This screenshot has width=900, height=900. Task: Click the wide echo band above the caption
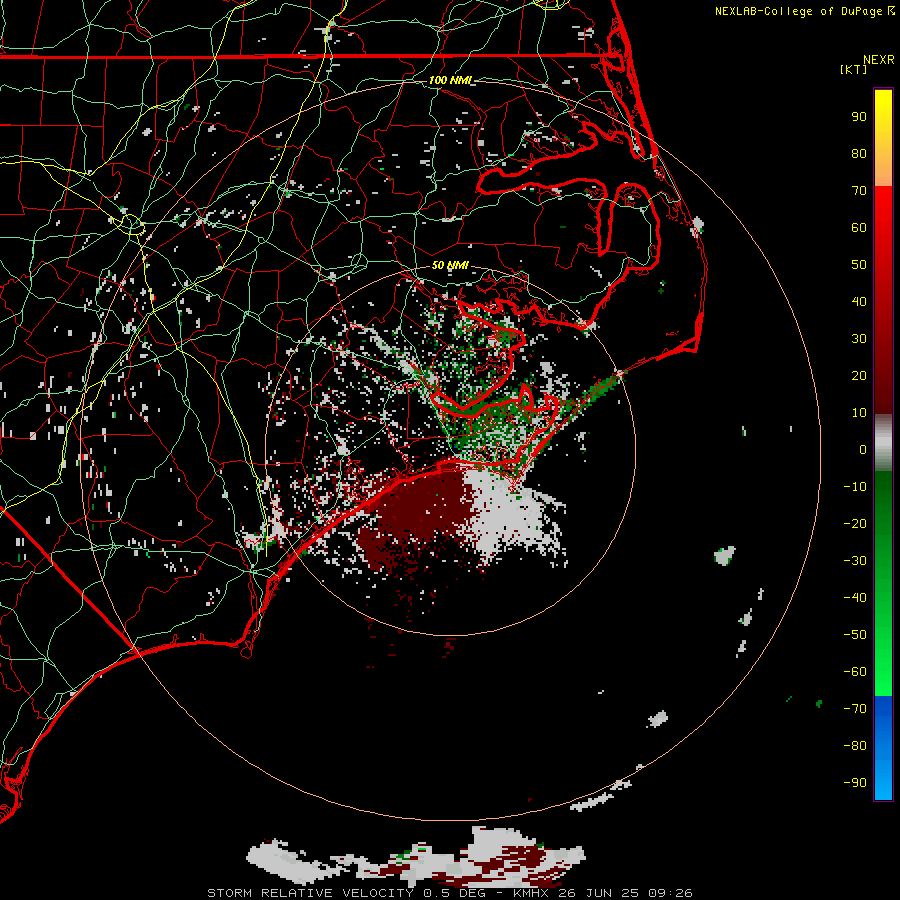coord(416,858)
